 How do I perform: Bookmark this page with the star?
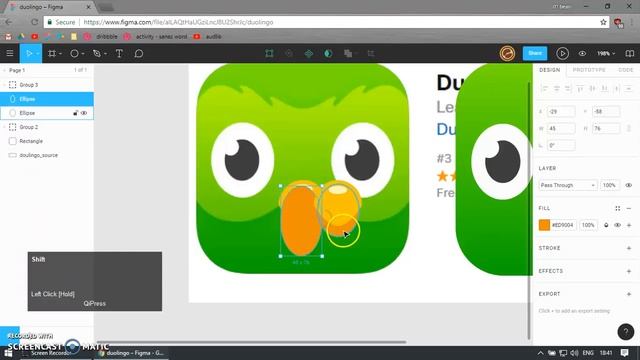[603, 22]
